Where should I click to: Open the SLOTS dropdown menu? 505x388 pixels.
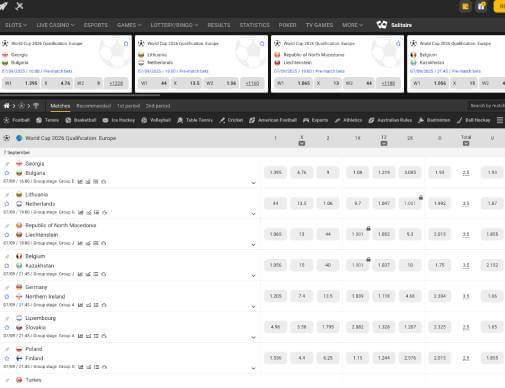coord(16,25)
